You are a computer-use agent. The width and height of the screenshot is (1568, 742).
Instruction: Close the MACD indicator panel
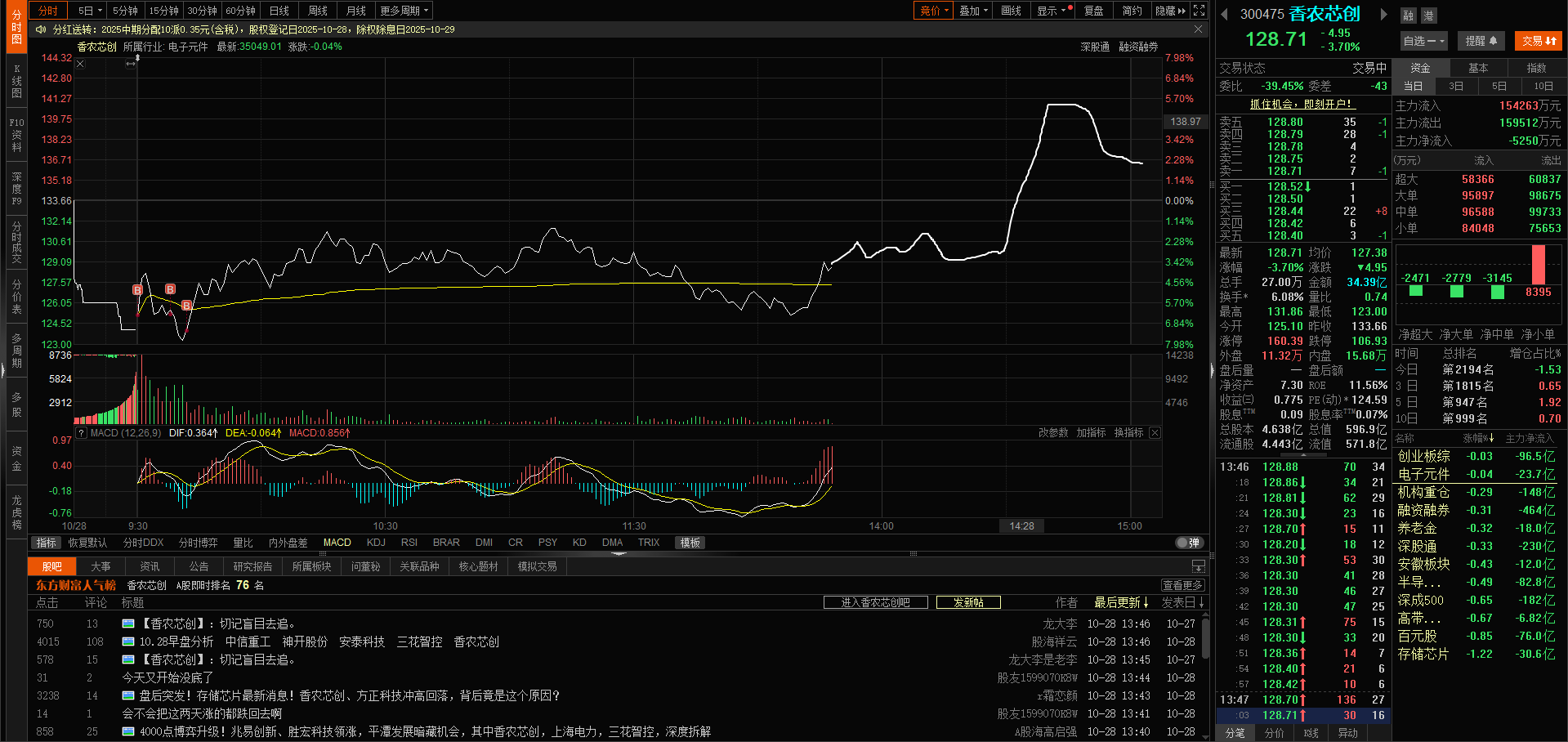click(x=1155, y=433)
